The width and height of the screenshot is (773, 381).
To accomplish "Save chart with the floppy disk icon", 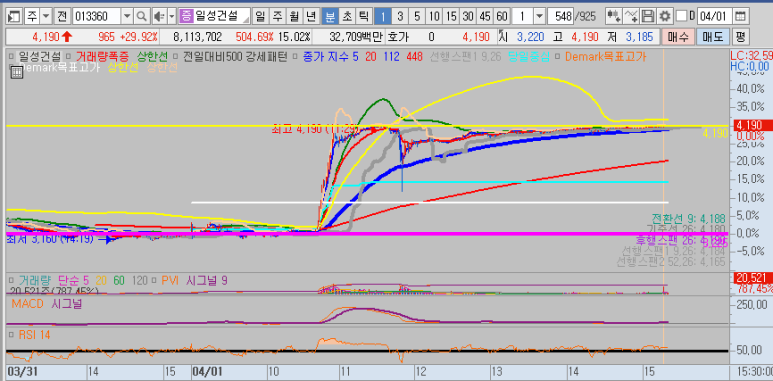I will pyautogui.click(x=649, y=17).
